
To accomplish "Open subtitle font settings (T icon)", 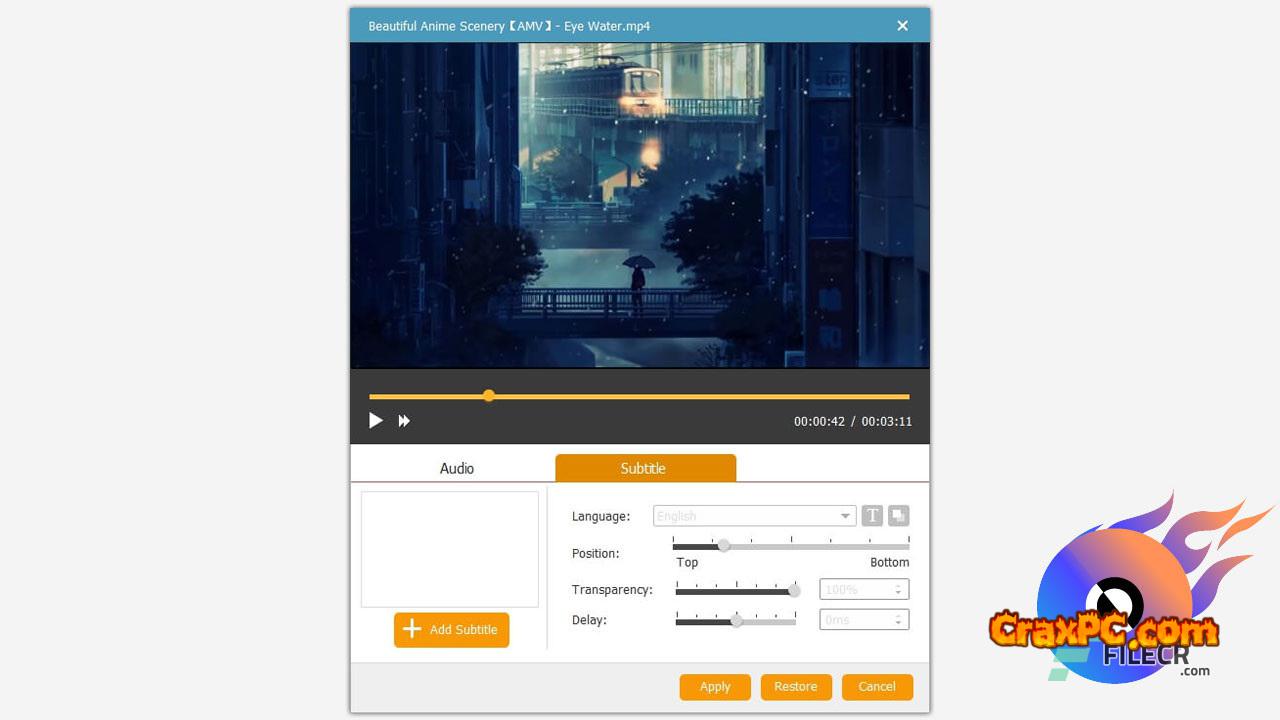I will coord(872,516).
